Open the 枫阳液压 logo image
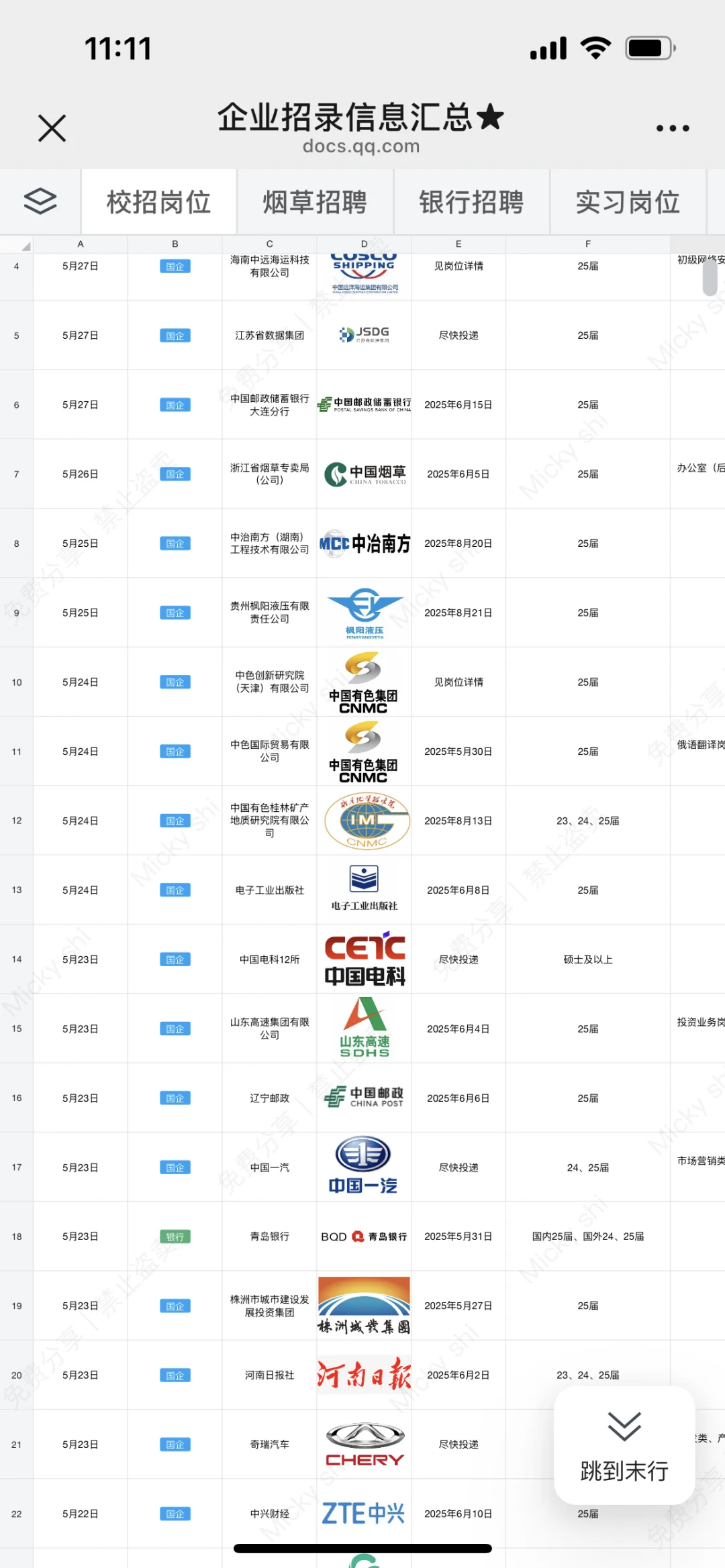 [x=365, y=613]
